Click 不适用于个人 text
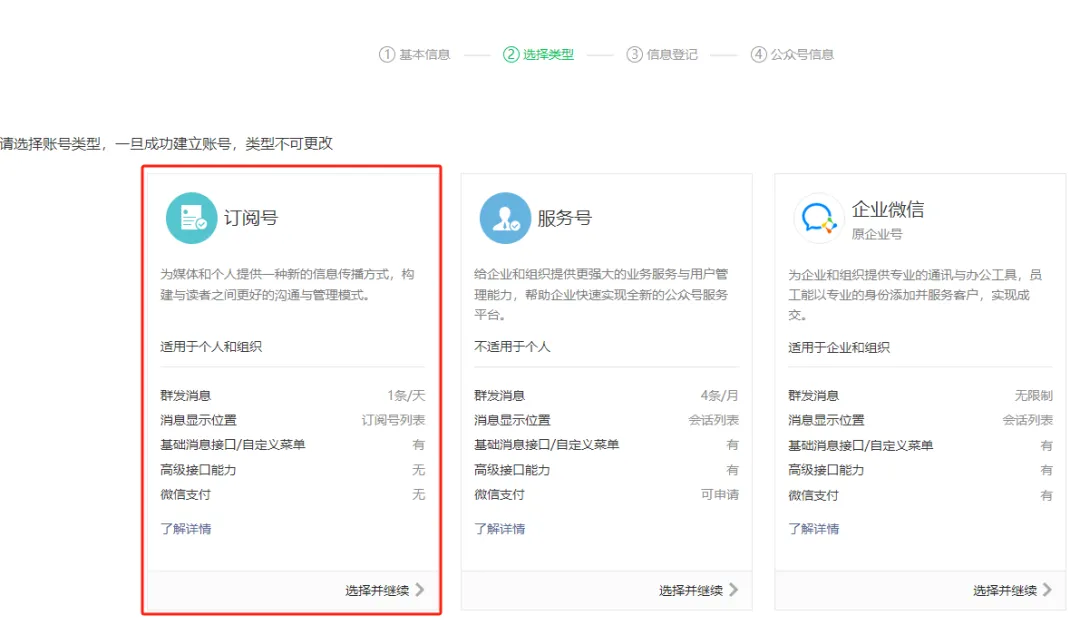The image size is (1080, 625). pos(512,347)
